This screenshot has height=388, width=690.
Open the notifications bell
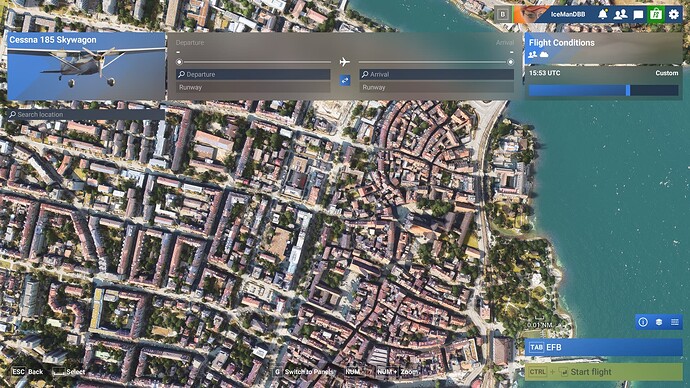[x=602, y=15]
